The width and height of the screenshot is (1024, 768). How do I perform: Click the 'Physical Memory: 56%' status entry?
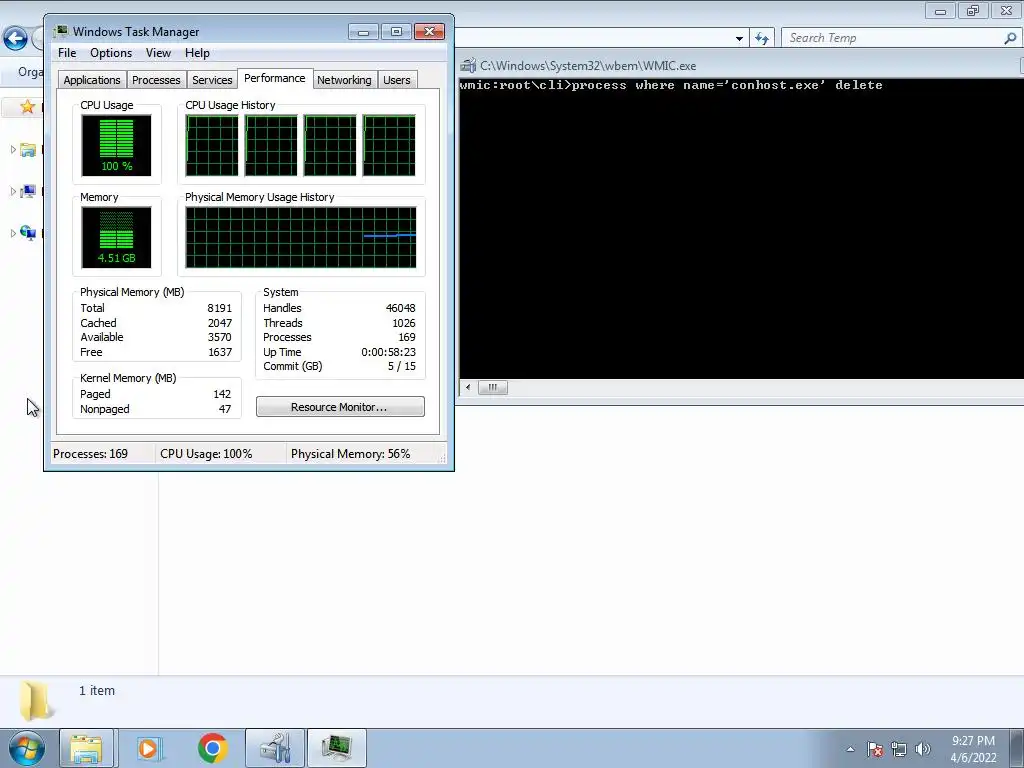351,454
